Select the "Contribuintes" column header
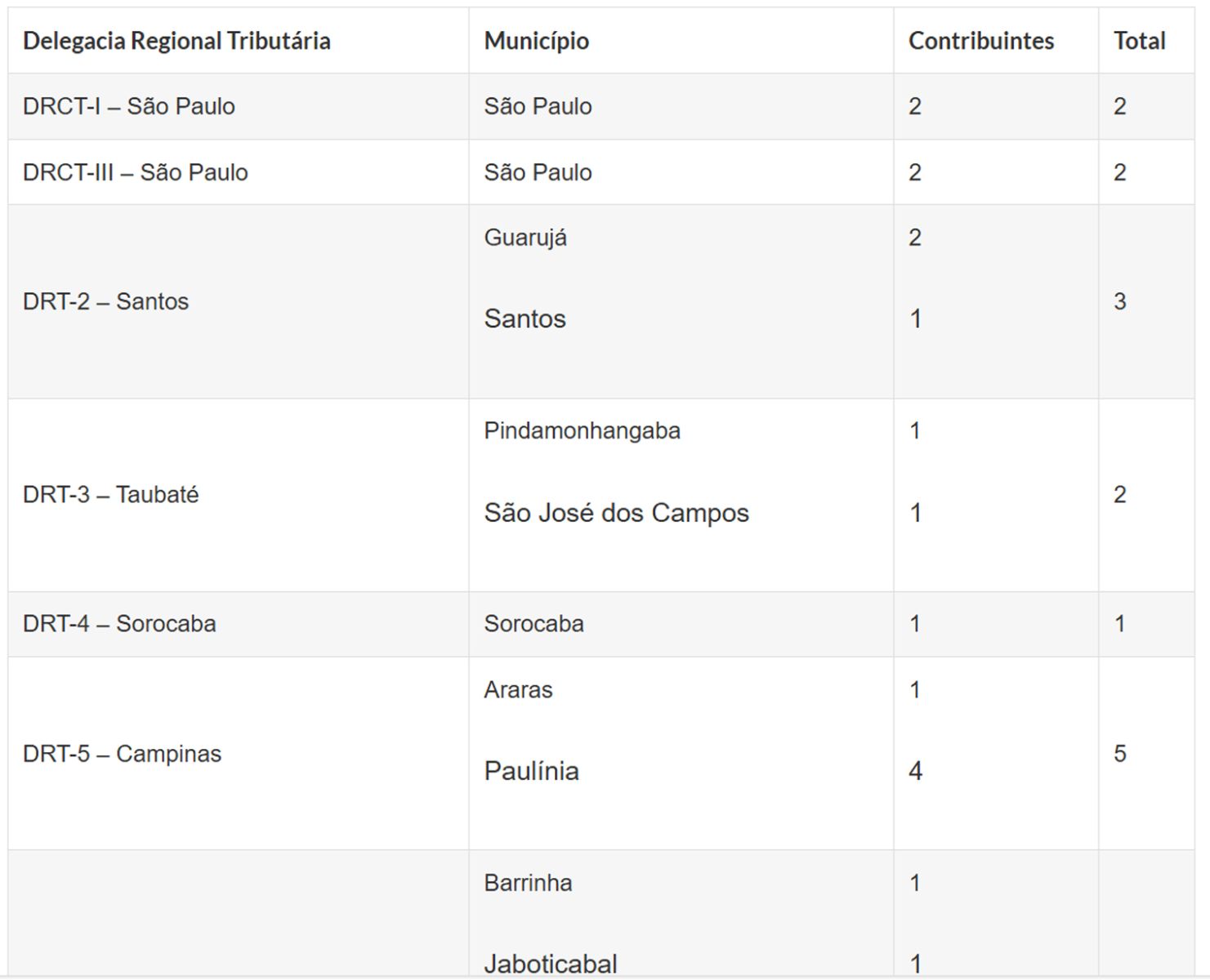The width and height of the screenshot is (1210, 980). 980,41
